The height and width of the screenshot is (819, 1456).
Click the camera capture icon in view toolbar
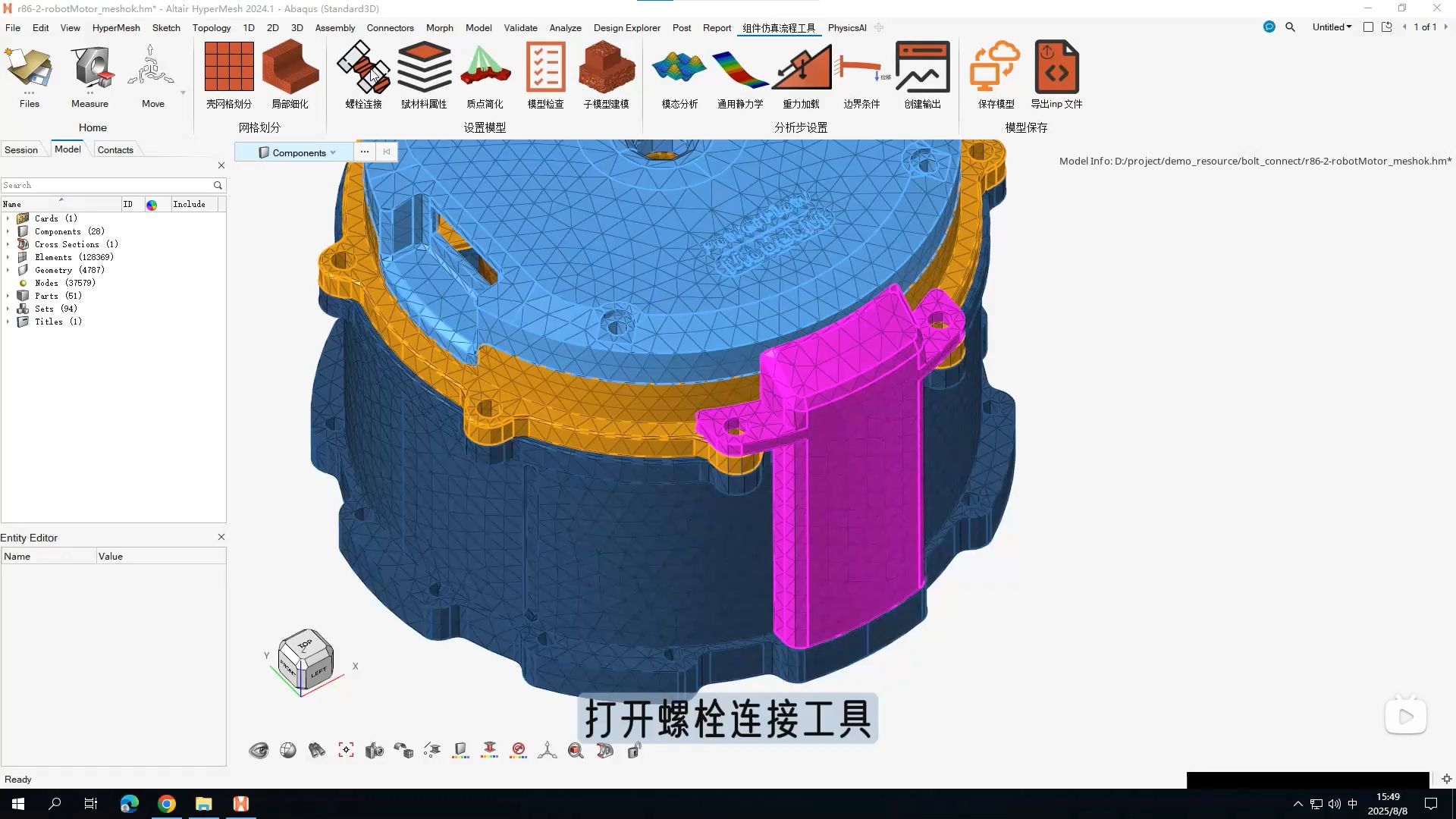375,751
